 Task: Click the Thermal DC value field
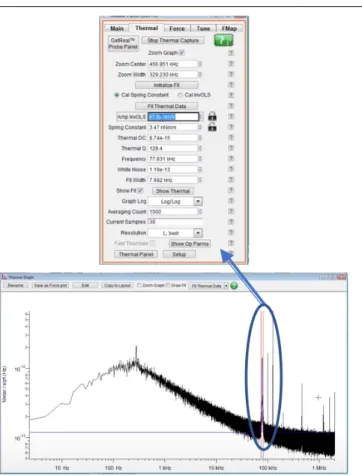[x=173, y=138]
